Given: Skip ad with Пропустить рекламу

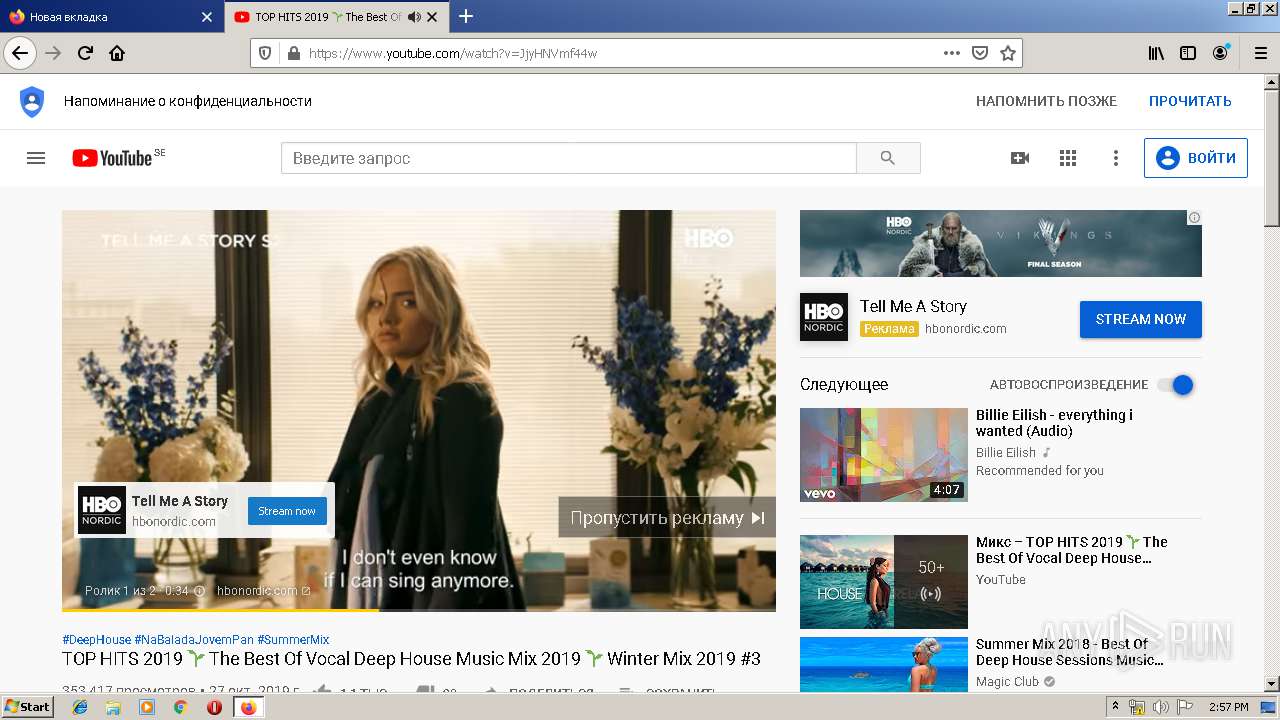Looking at the screenshot, I should [667, 517].
